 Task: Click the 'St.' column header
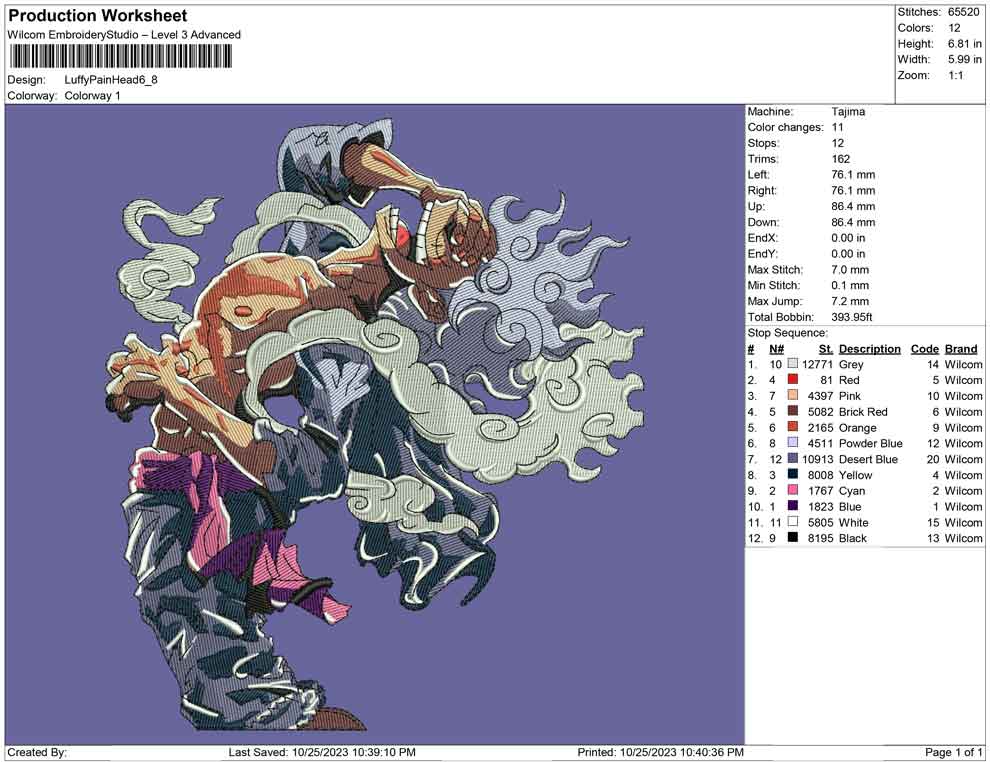[x=826, y=349]
